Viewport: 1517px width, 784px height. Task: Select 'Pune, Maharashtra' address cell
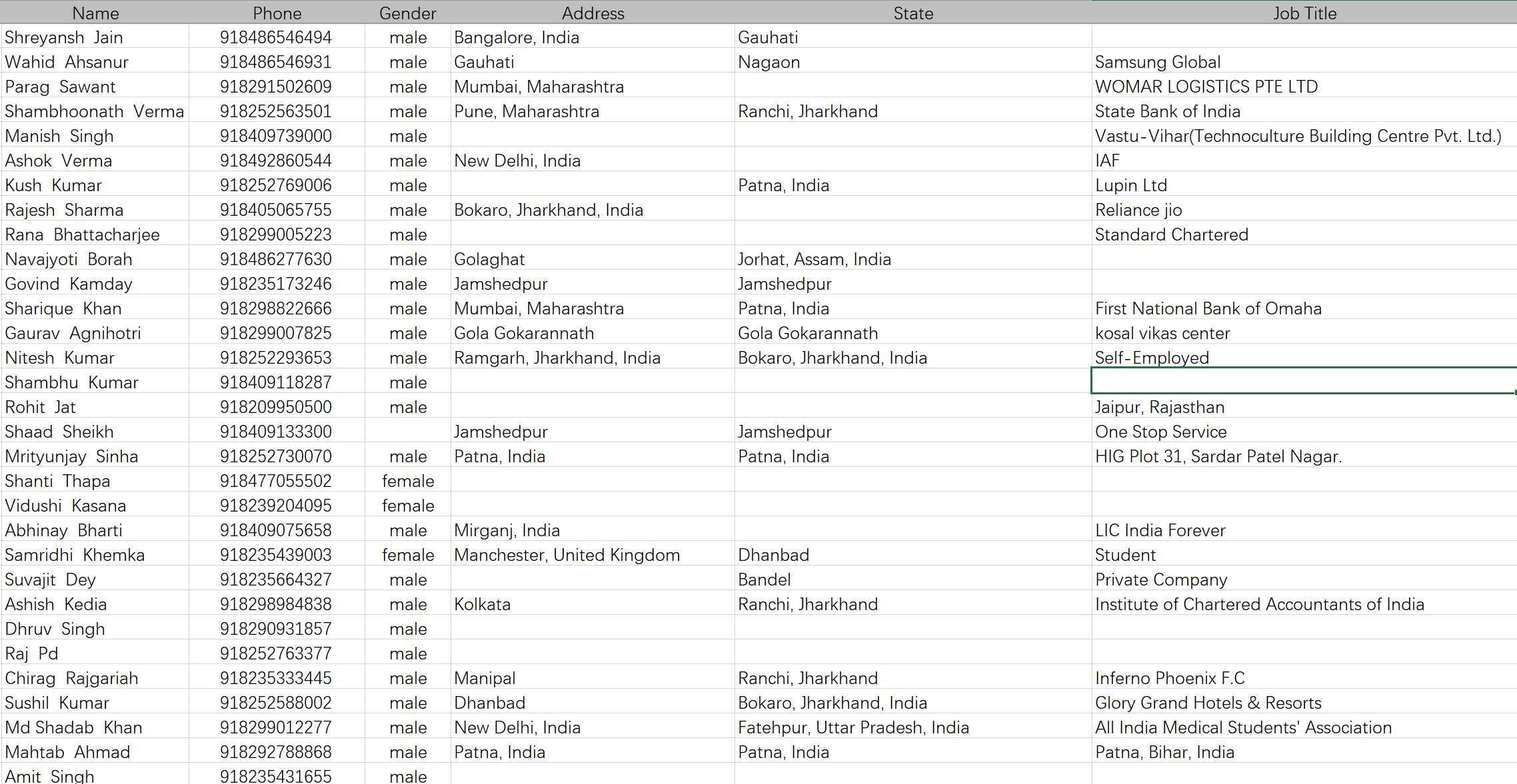(x=593, y=111)
